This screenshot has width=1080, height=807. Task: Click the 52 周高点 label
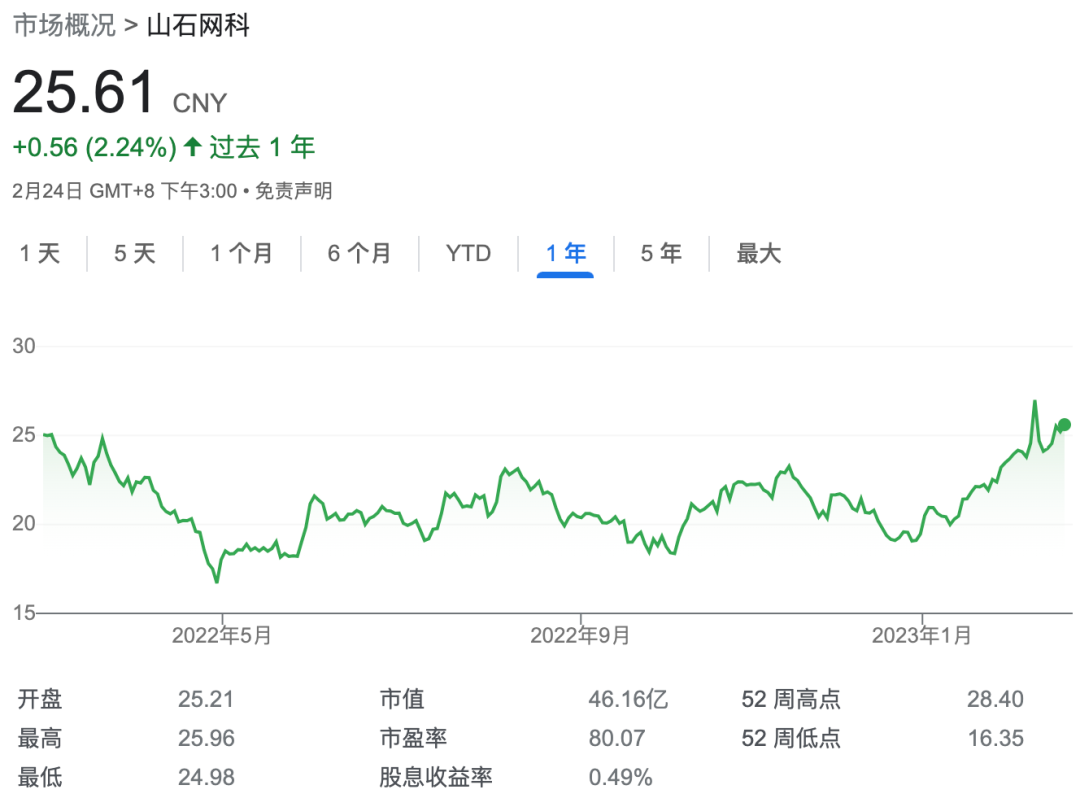pos(791,699)
